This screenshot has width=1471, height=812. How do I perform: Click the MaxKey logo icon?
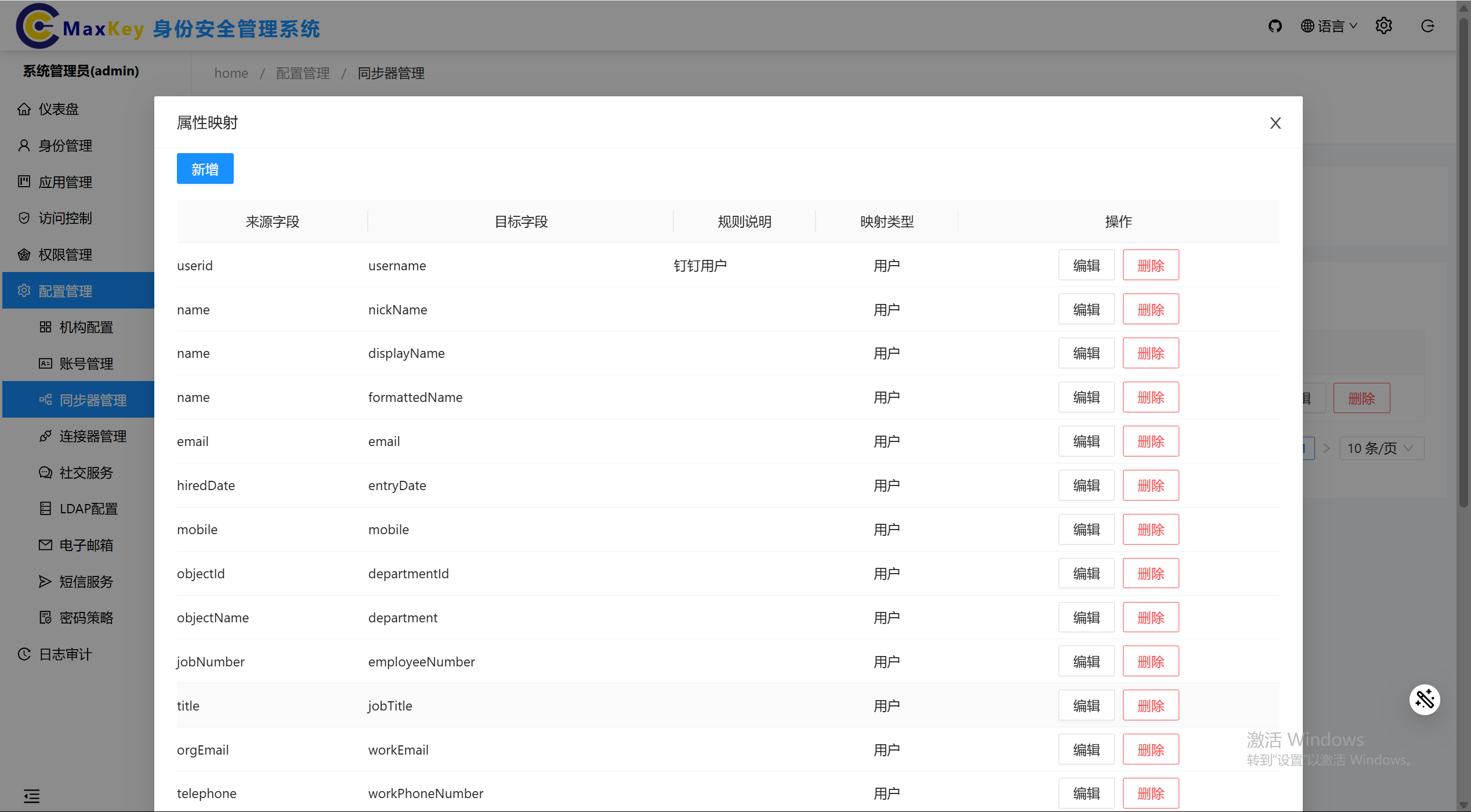38,26
